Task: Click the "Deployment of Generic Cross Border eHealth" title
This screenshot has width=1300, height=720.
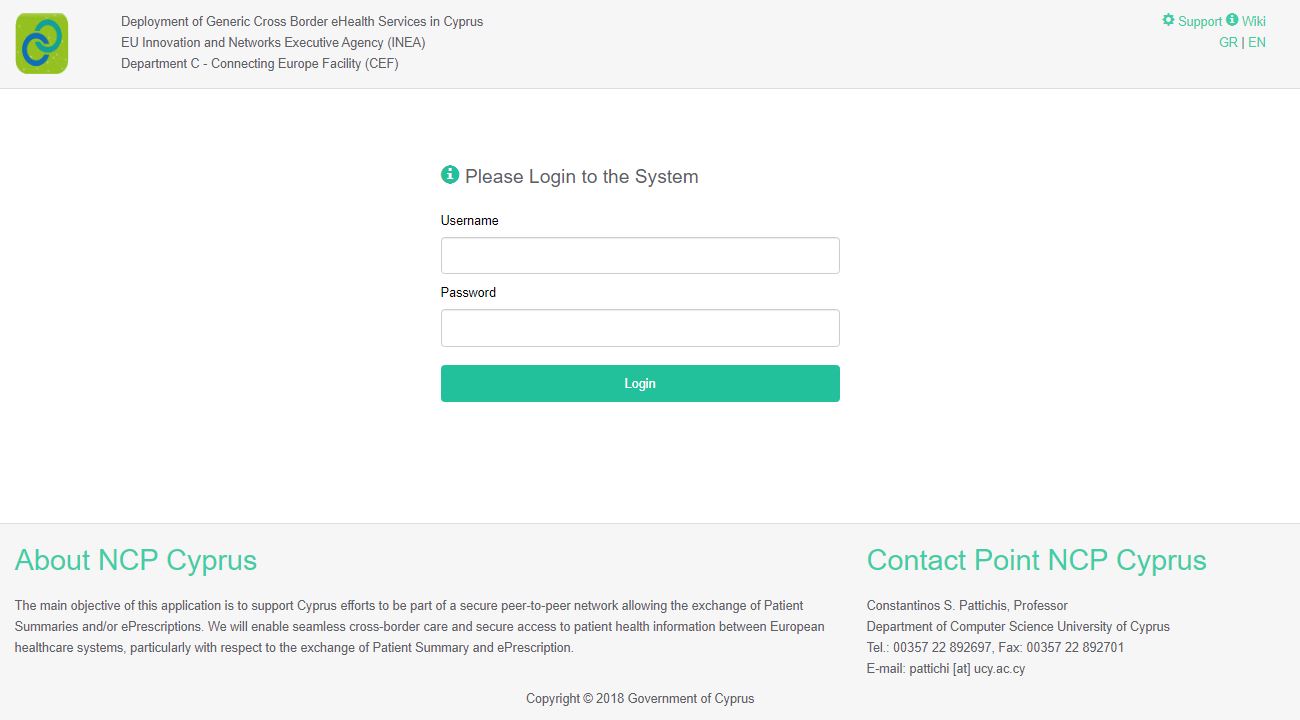Action: 302,21
